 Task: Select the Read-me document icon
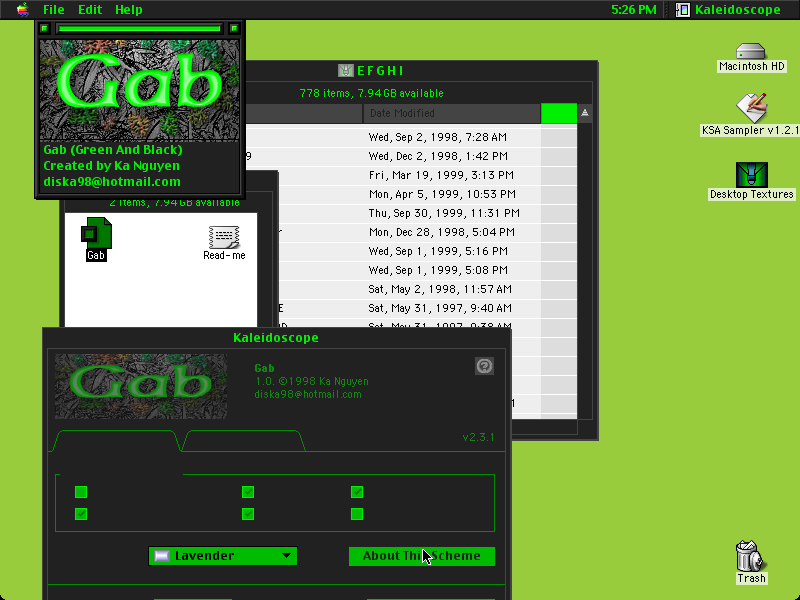pos(224,237)
